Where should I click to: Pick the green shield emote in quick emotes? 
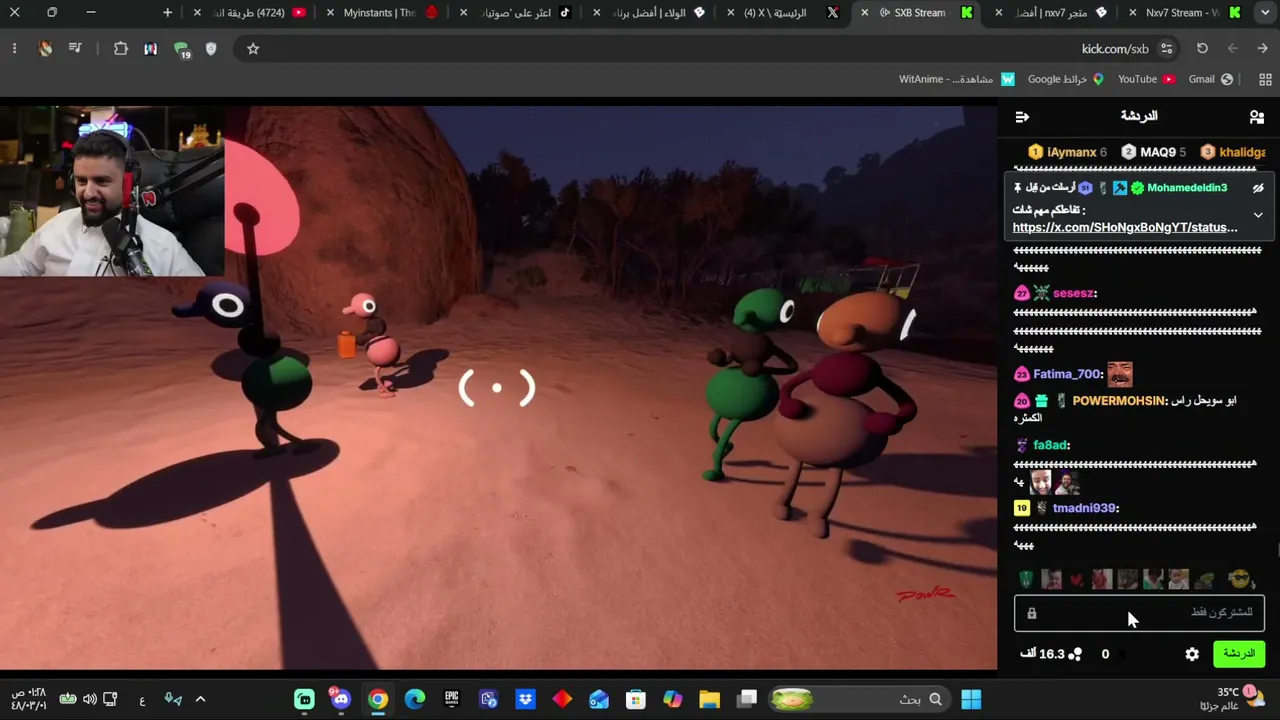(x=1026, y=579)
